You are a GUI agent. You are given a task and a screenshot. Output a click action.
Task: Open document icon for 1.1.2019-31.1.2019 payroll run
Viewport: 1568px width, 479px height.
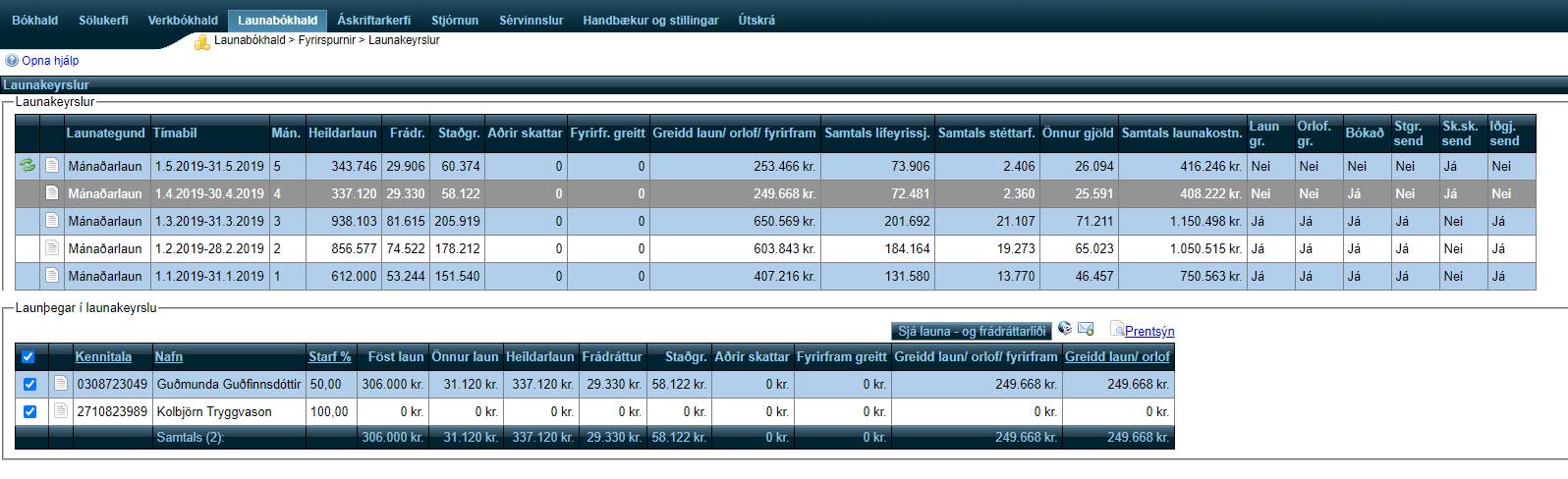52,276
